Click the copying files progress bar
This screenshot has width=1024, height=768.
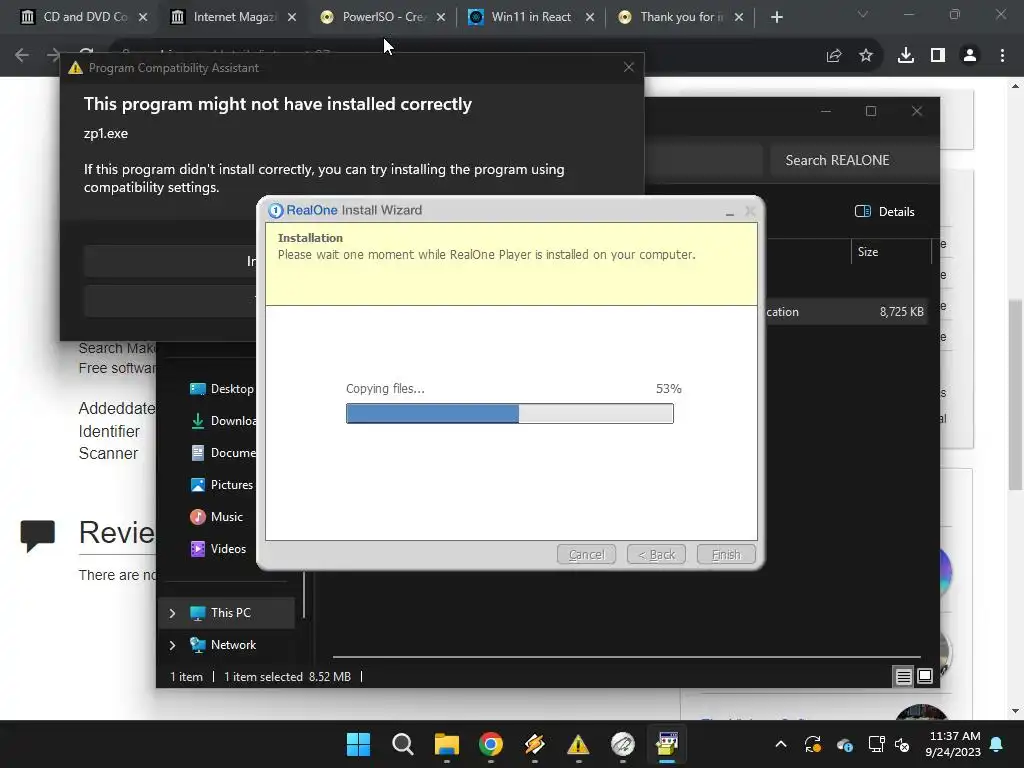tap(509, 413)
